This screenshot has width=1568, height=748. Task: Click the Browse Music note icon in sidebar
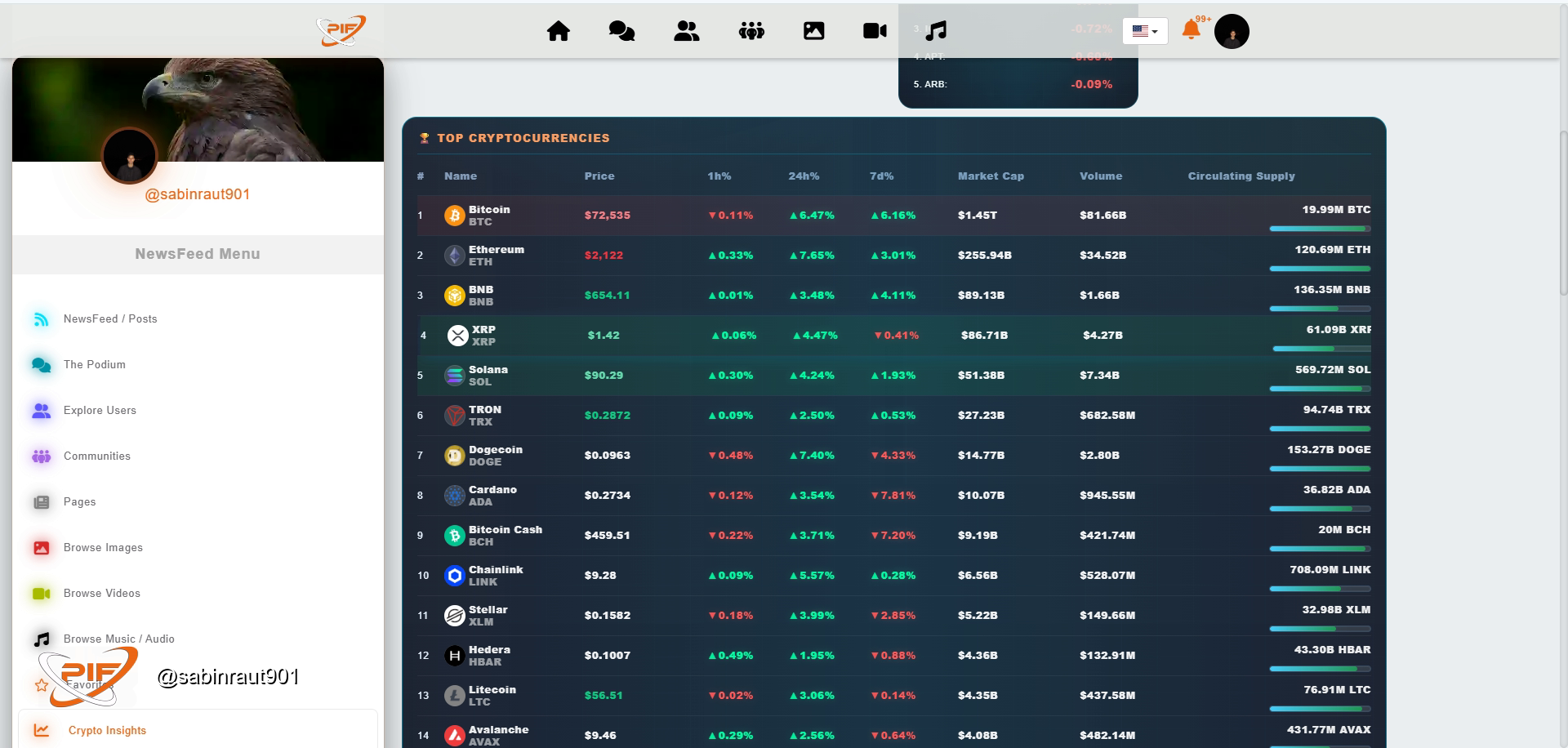pyautogui.click(x=41, y=639)
